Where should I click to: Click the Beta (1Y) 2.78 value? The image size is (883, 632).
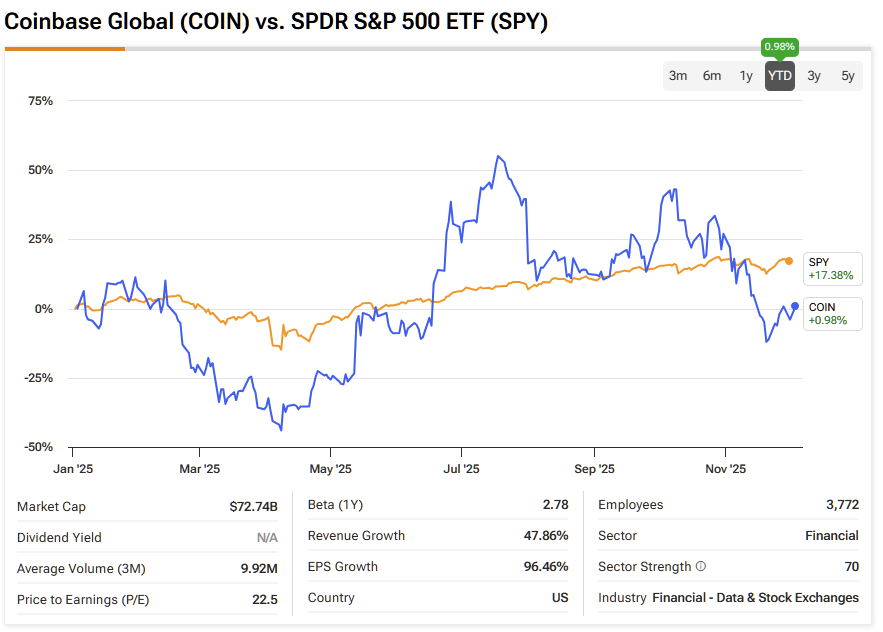click(556, 505)
